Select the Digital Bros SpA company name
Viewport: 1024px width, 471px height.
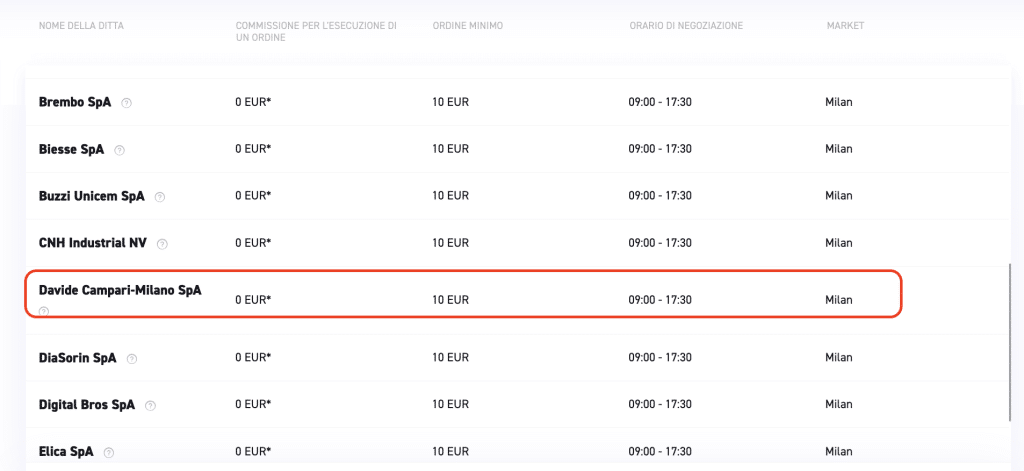[x=87, y=404]
